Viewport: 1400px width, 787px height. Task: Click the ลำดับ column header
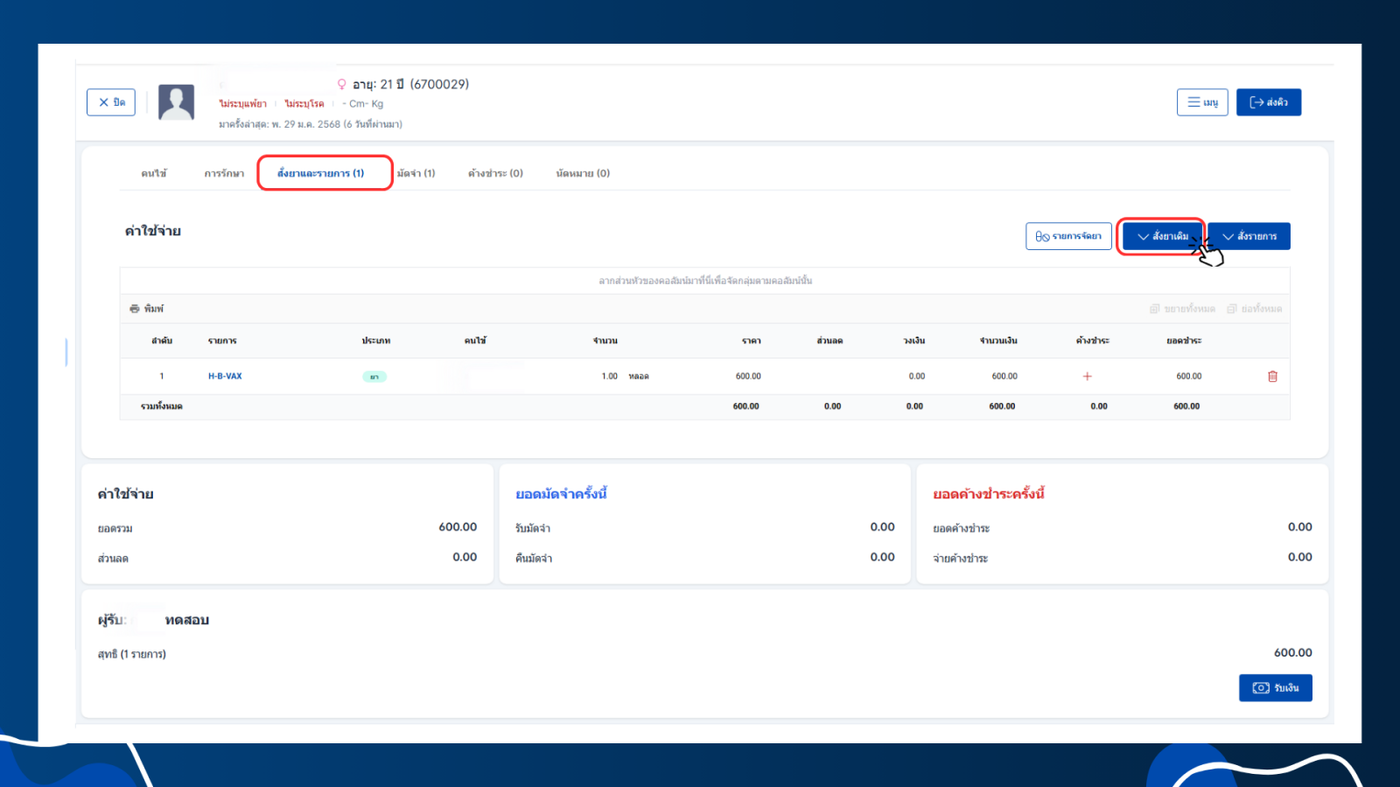162,341
